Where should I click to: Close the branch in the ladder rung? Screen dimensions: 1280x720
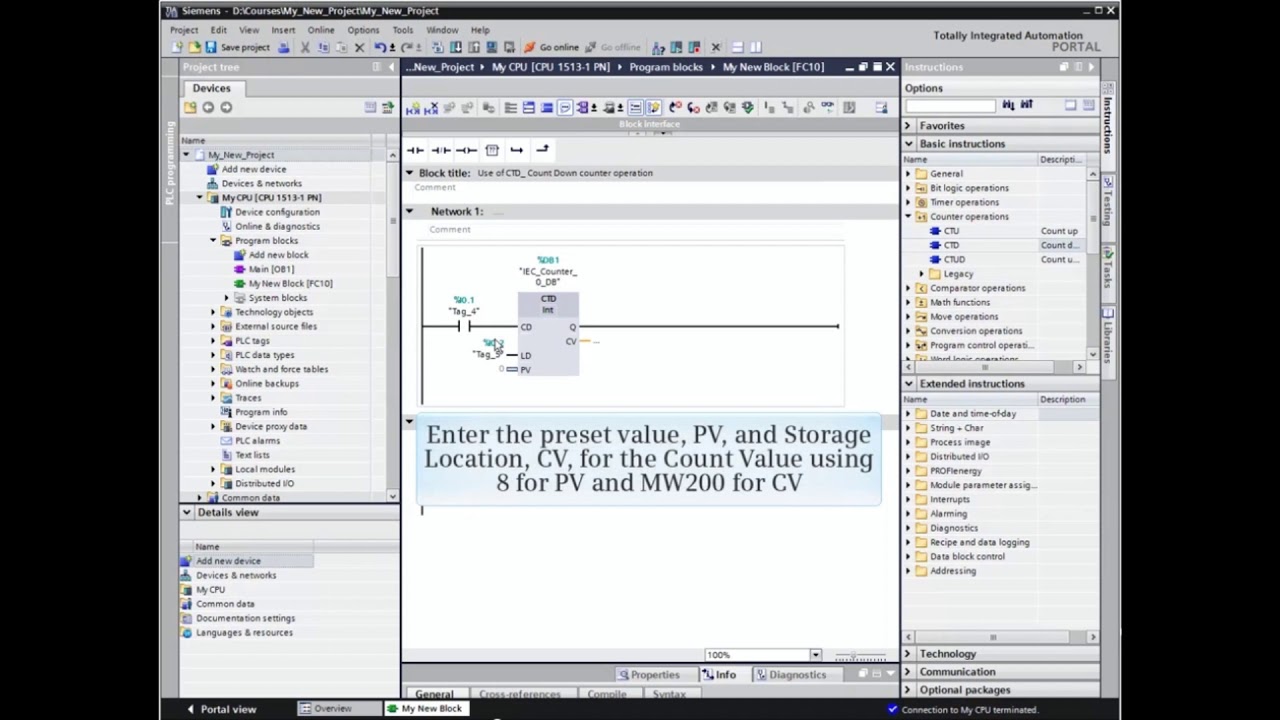coord(542,150)
